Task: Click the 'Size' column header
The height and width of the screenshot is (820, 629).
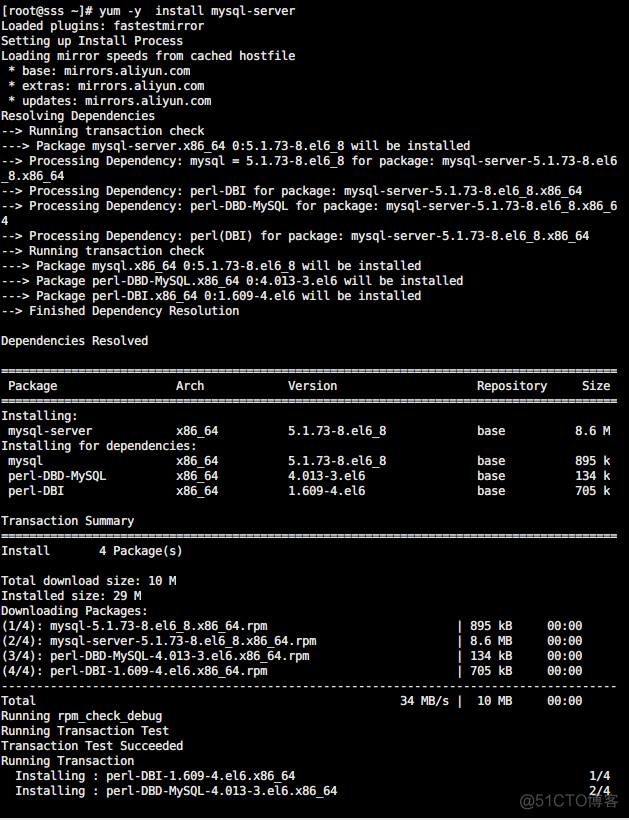Action: (x=596, y=386)
